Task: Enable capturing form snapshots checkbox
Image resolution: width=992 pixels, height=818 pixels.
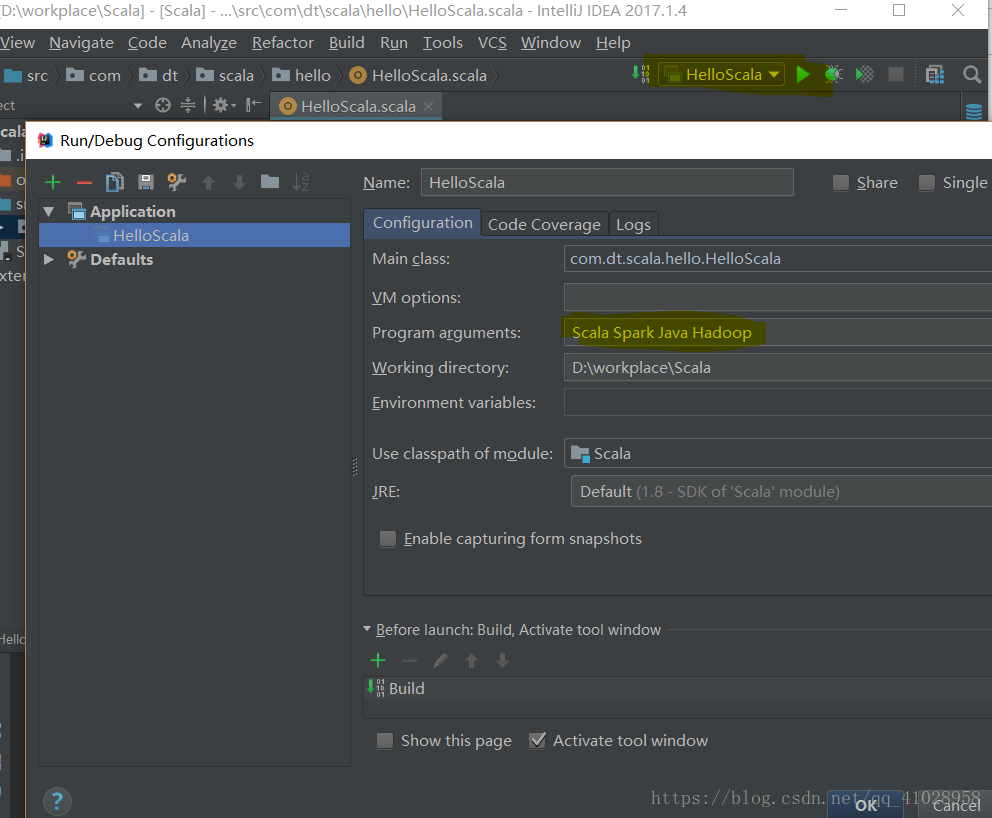Action: click(388, 538)
